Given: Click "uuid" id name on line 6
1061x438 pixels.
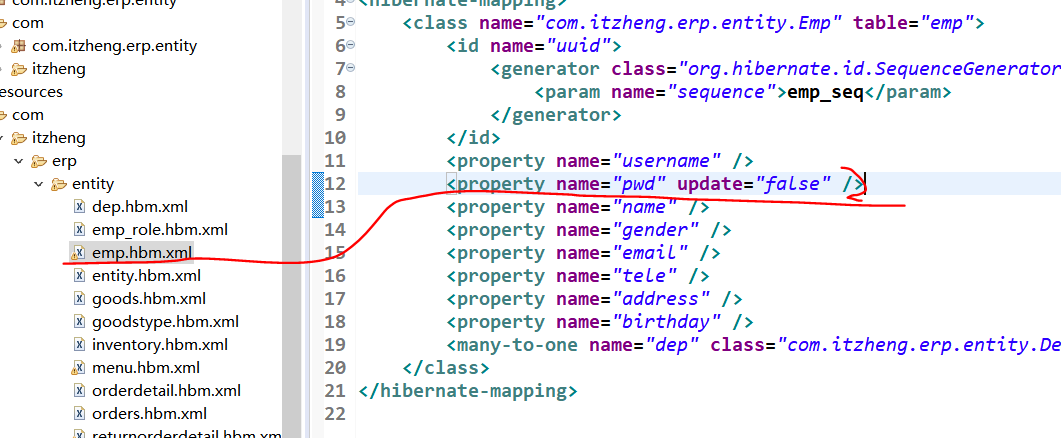Looking at the screenshot, I should point(579,45).
